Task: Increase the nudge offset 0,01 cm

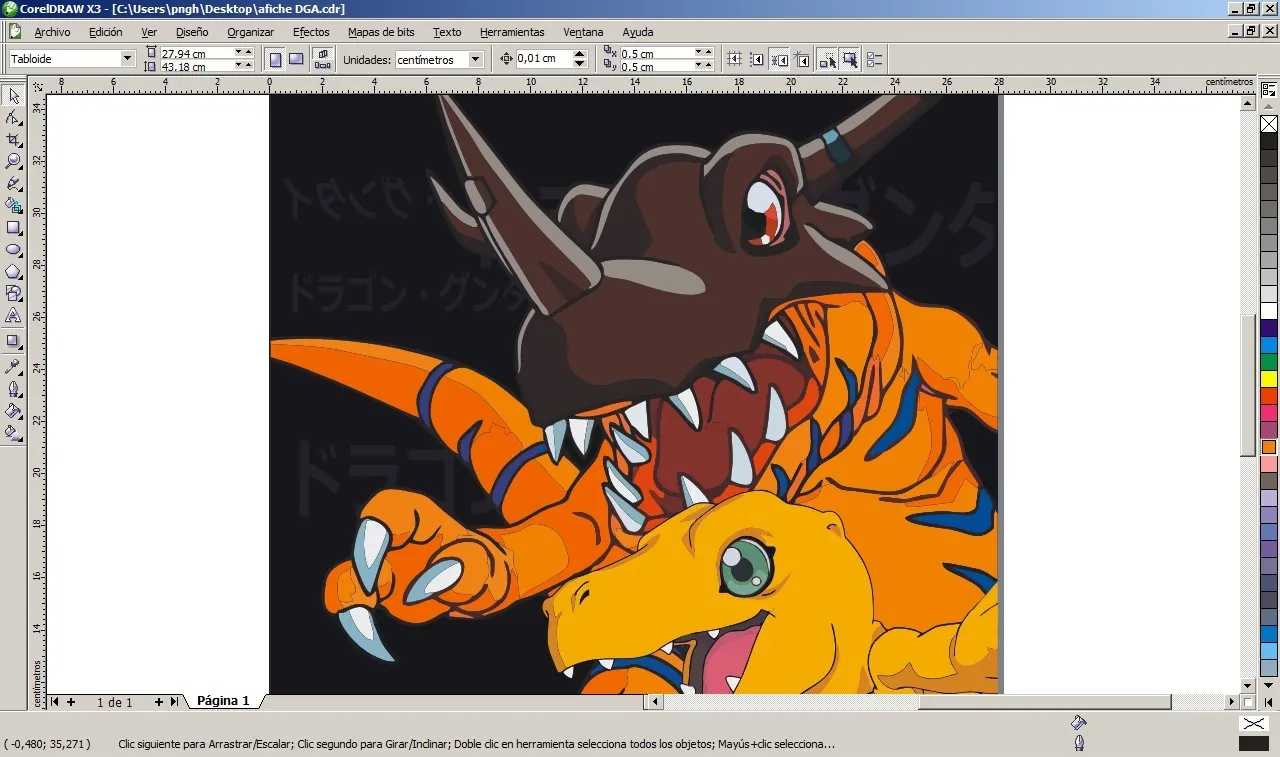Action: [x=580, y=54]
